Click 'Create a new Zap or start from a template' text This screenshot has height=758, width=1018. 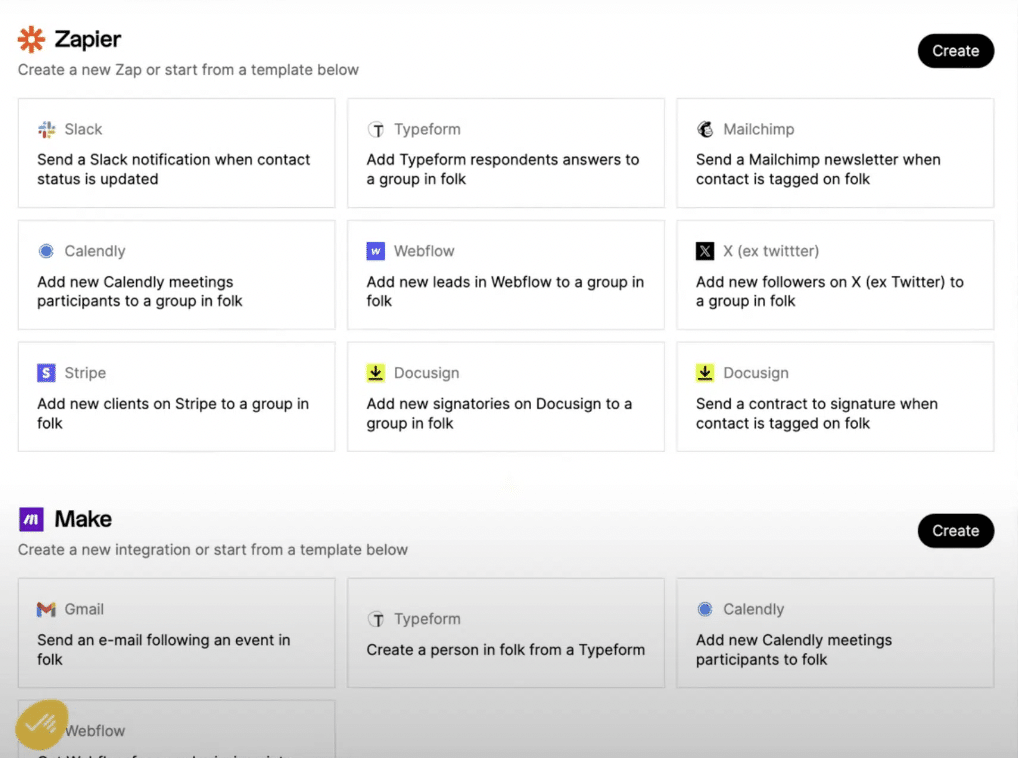pyautogui.click(x=188, y=69)
